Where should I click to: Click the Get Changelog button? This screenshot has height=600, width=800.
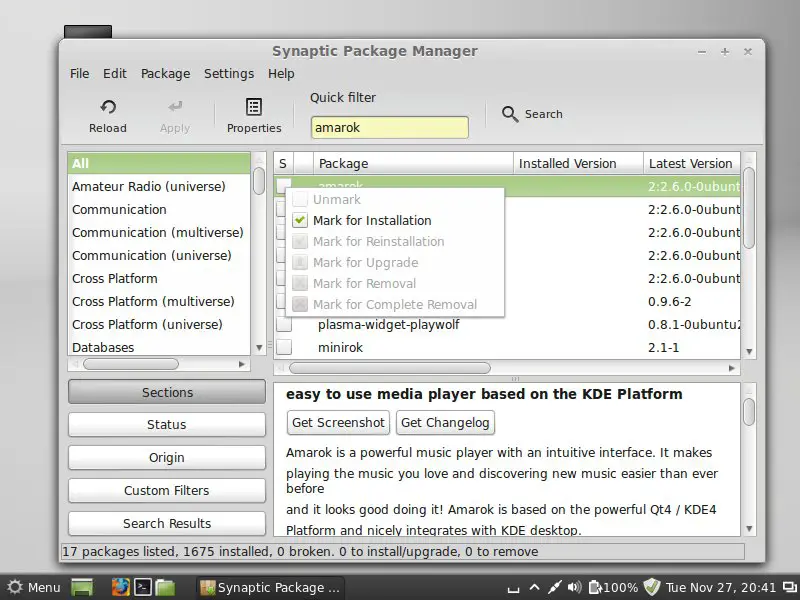[445, 422]
